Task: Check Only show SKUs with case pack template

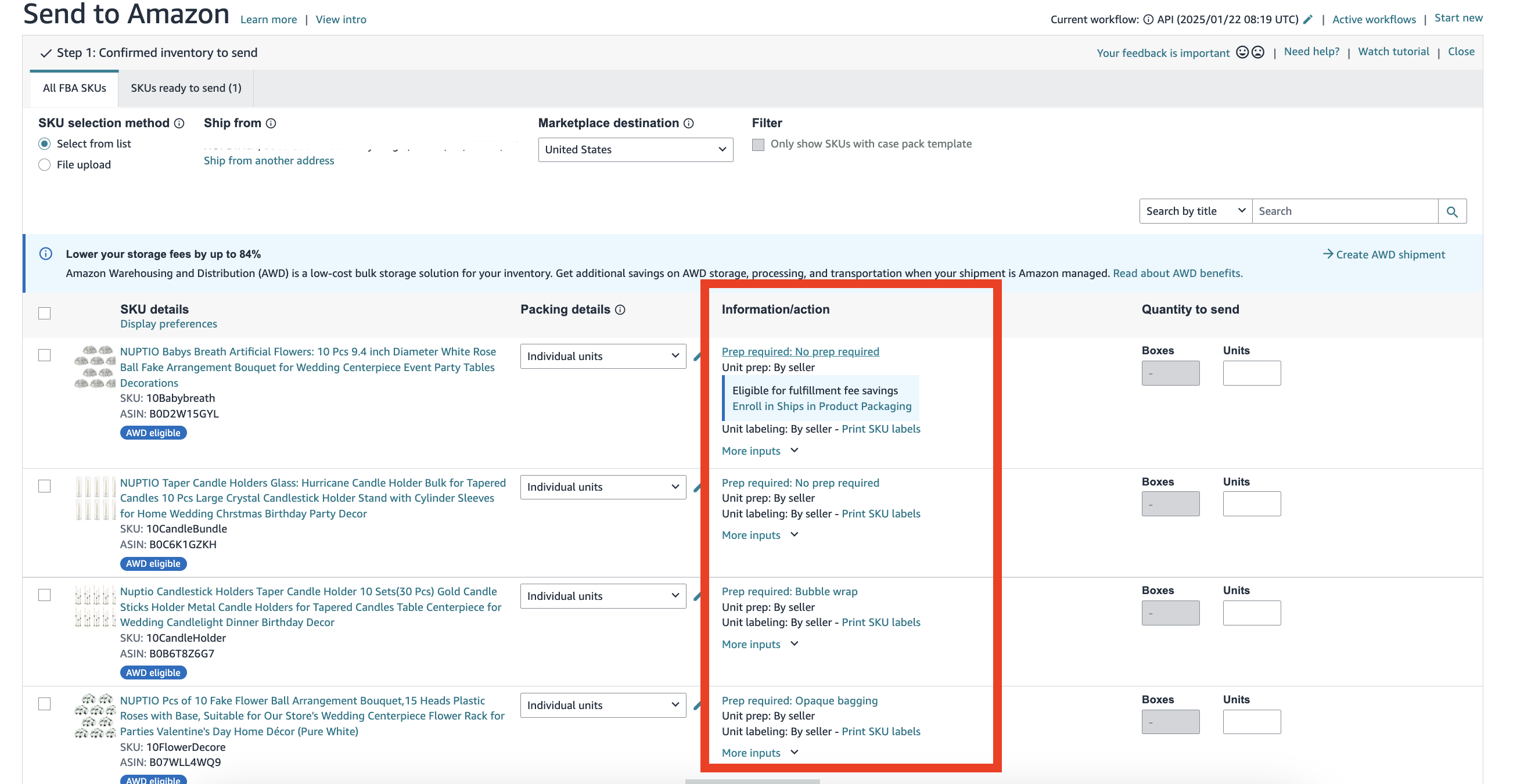Action: [x=758, y=145]
